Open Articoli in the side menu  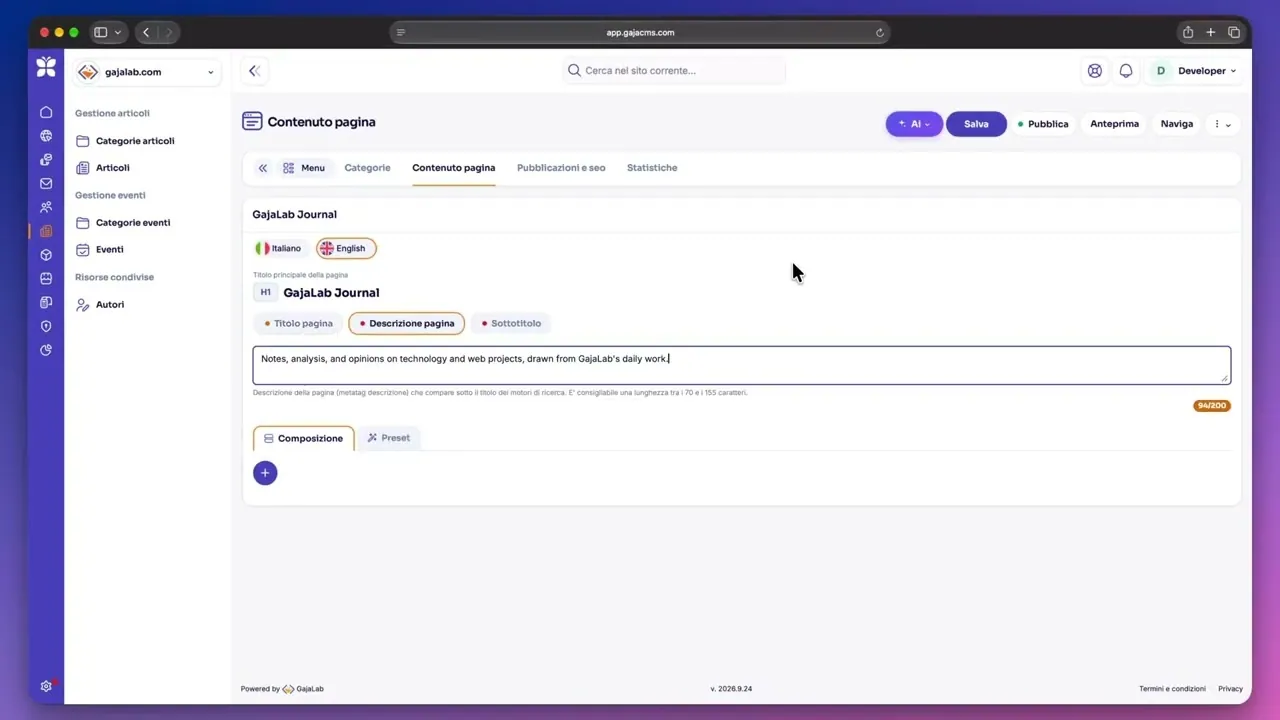point(103,168)
